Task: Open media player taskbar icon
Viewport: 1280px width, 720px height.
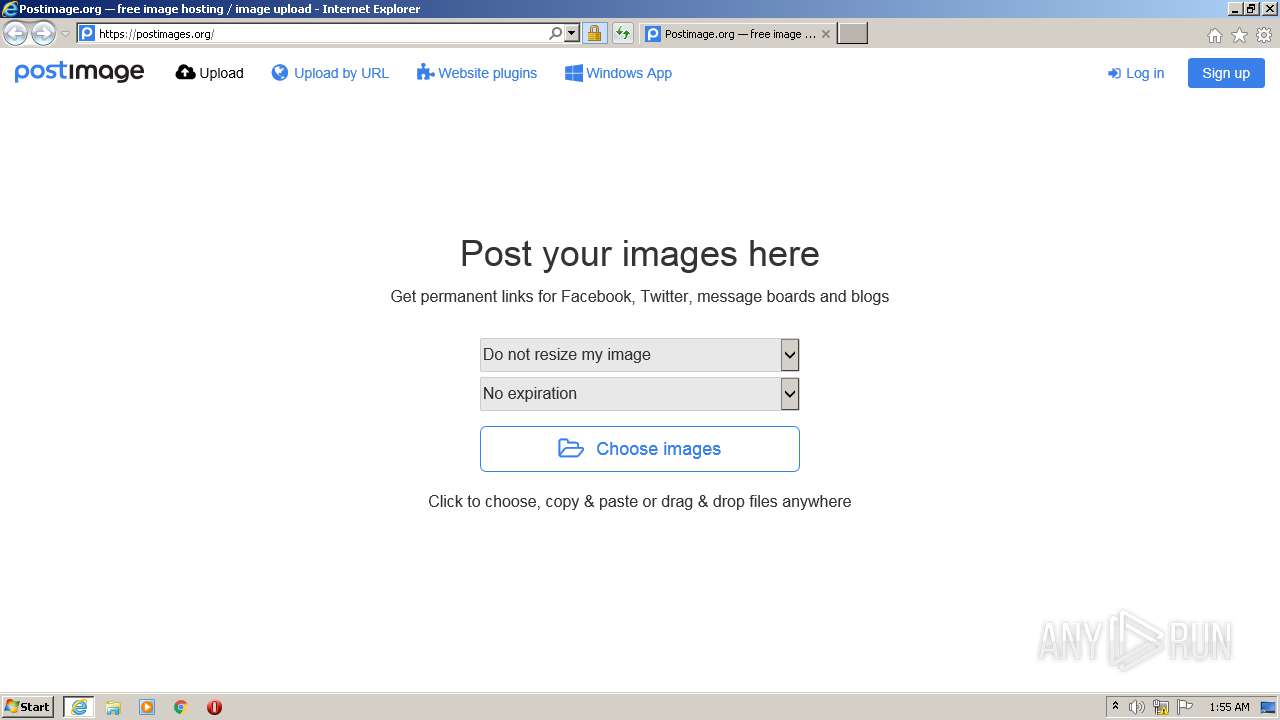Action: click(147, 707)
